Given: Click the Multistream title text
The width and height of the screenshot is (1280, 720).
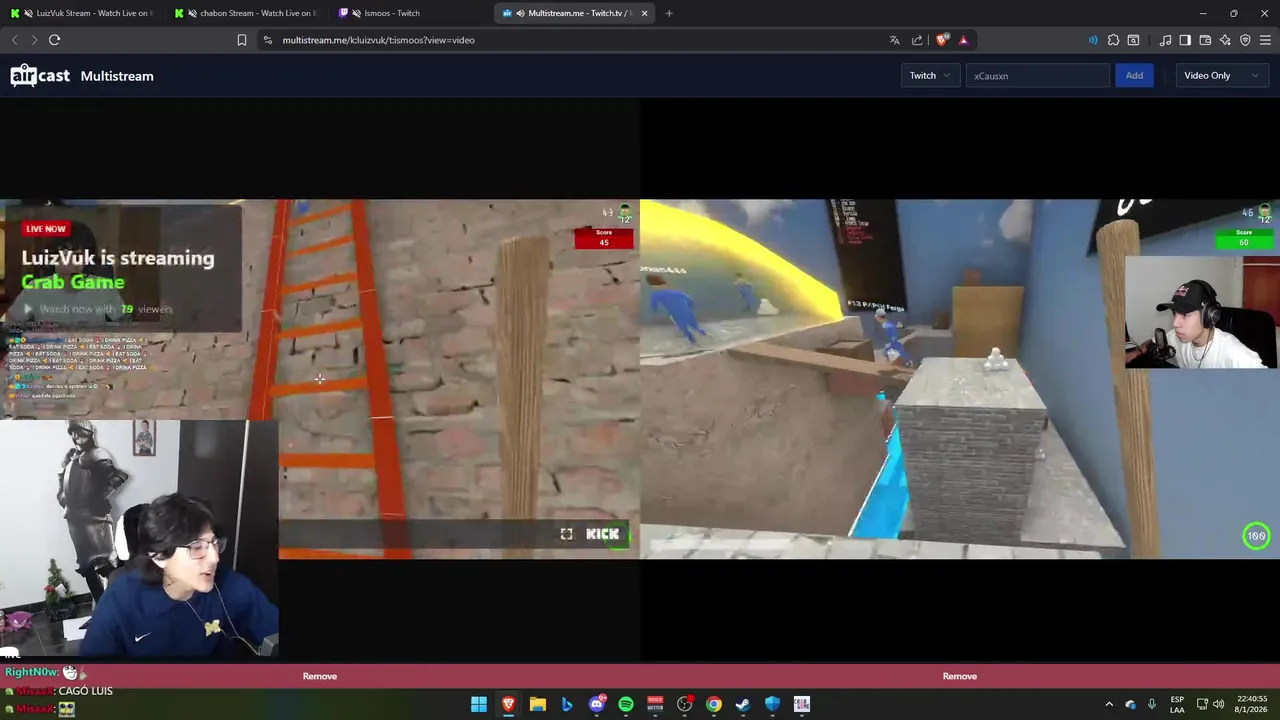Looking at the screenshot, I should (117, 76).
